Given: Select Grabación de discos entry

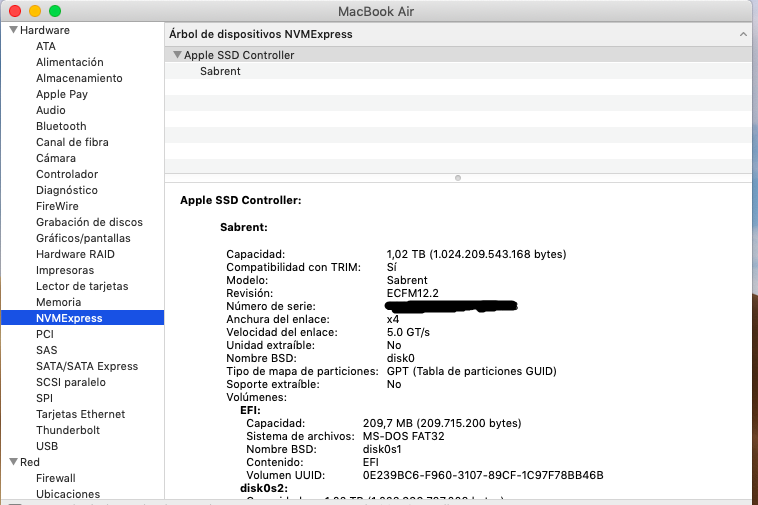Looking at the screenshot, I should [x=89, y=222].
